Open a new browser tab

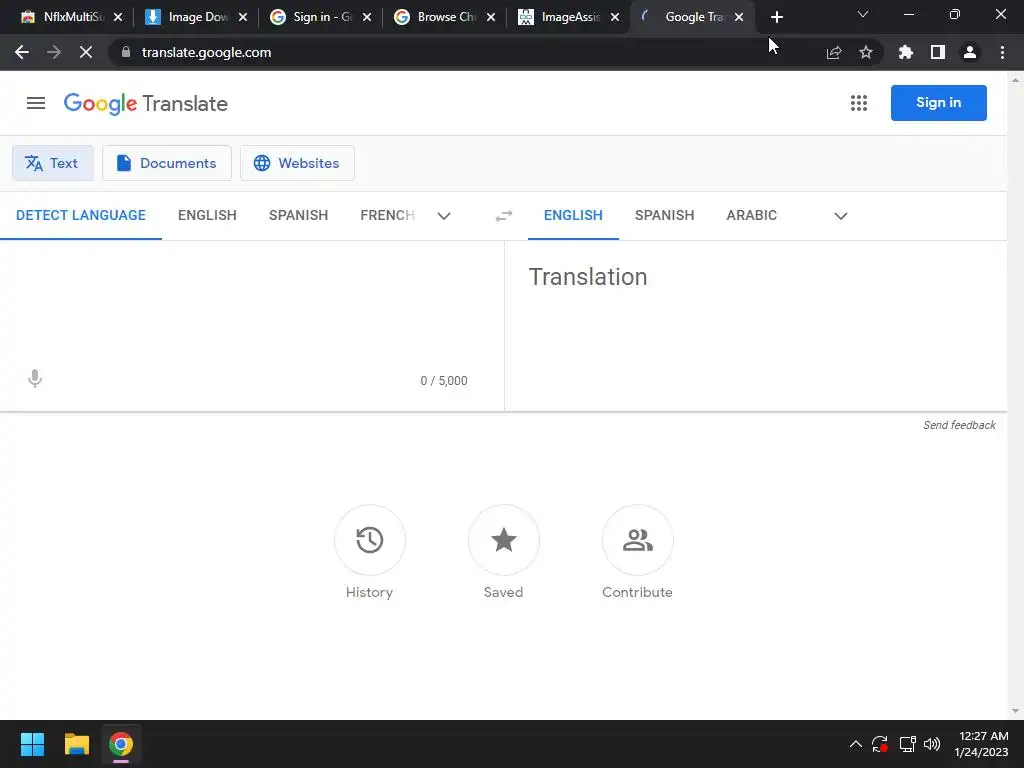click(776, 18)
